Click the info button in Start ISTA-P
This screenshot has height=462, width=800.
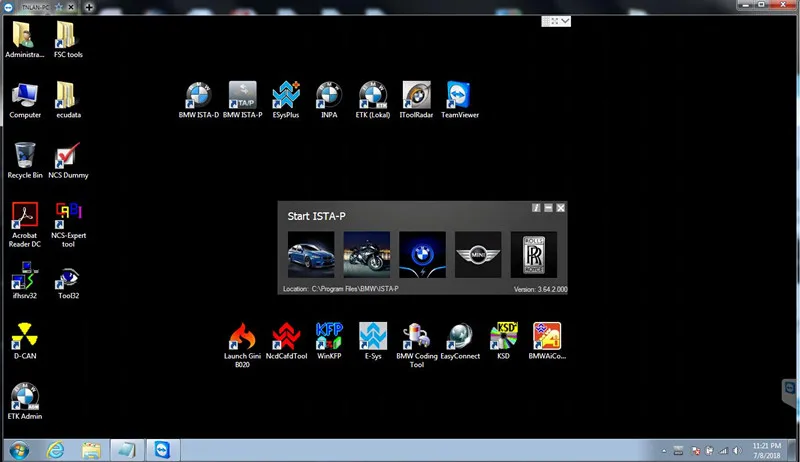coord(536,208)
